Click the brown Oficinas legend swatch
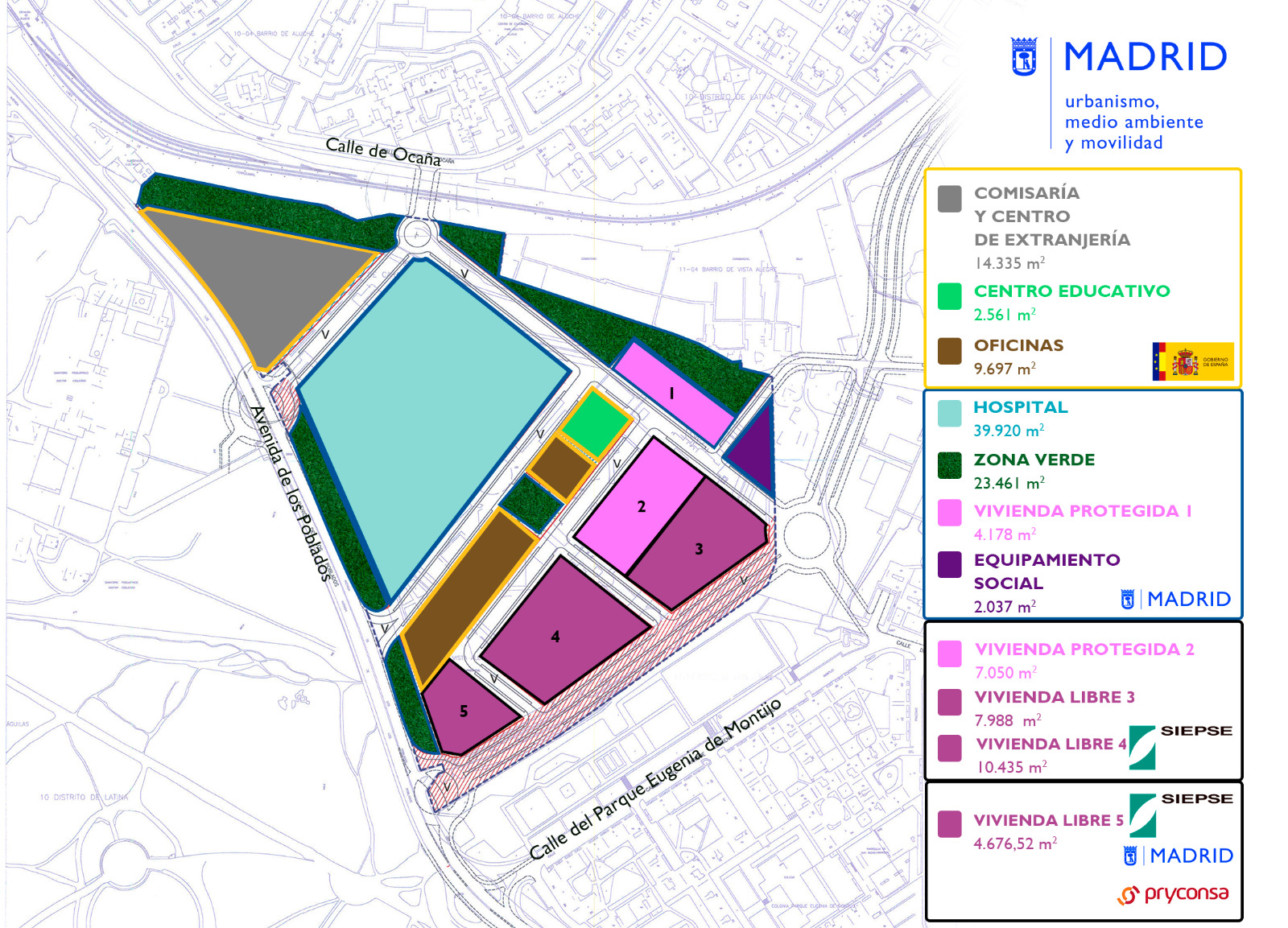This screenshot has width=1288, height=928. click(950, 351)
